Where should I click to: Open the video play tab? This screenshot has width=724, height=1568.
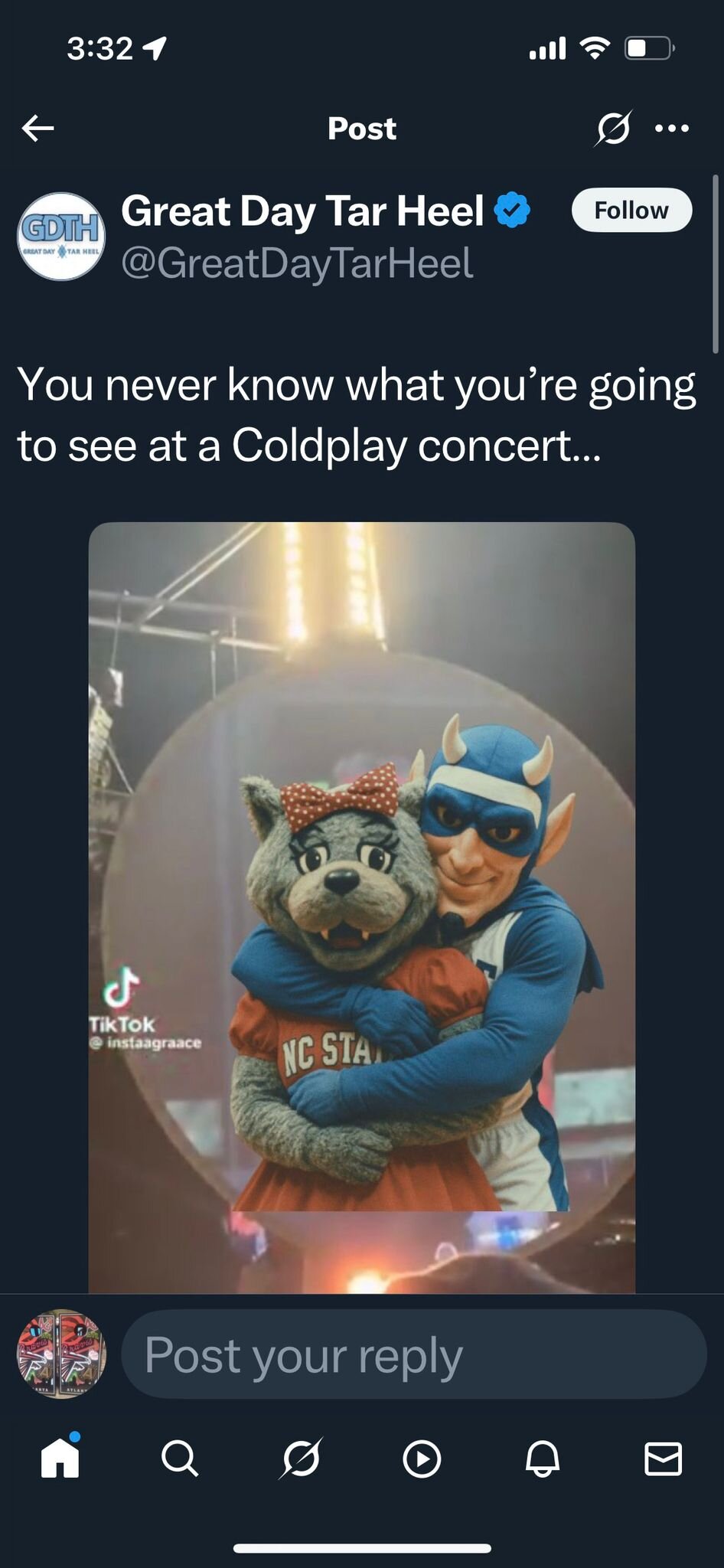coord(422,1459)
